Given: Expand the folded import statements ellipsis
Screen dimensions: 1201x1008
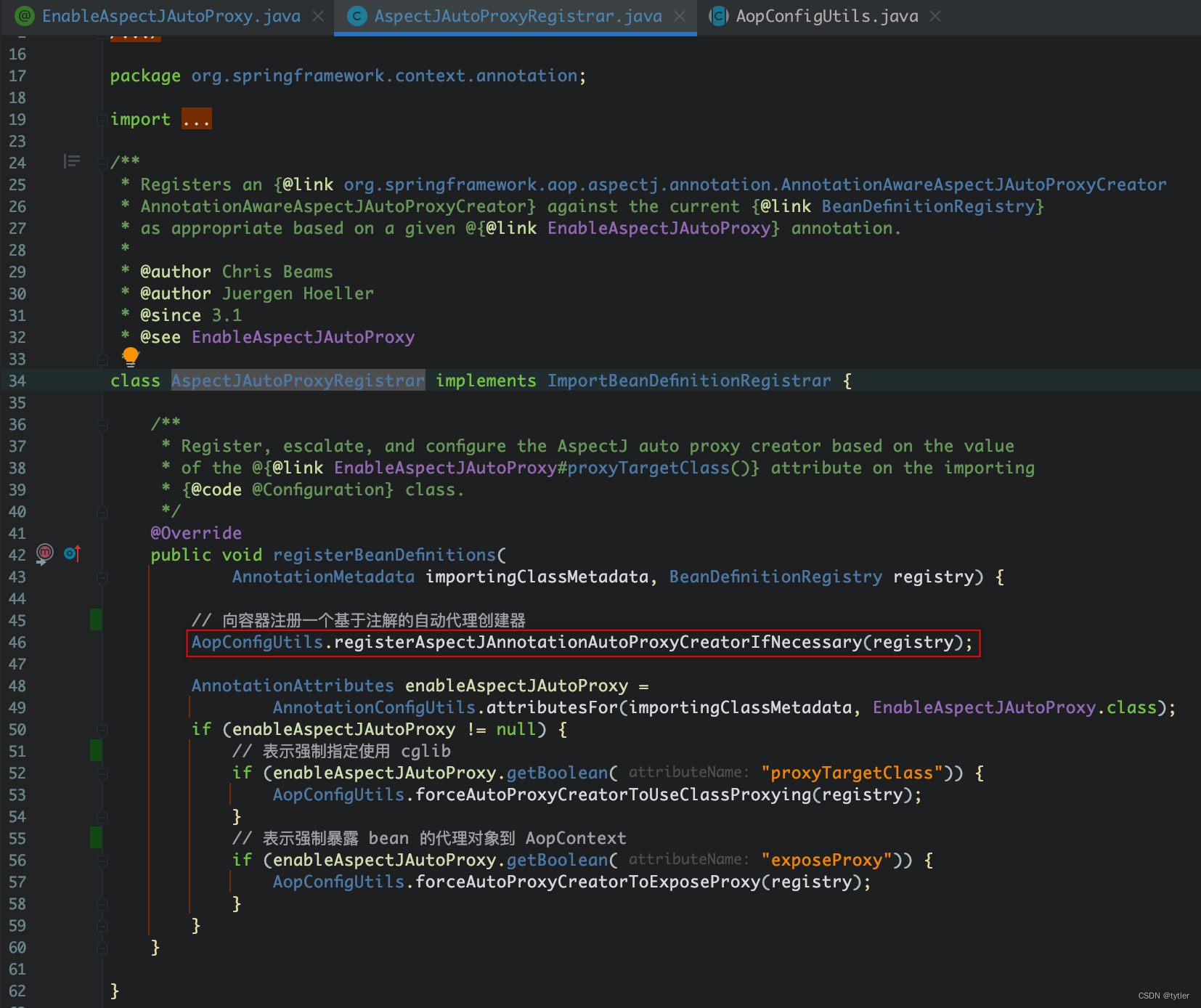Looking at the screenshot, I should pos(197,119).
